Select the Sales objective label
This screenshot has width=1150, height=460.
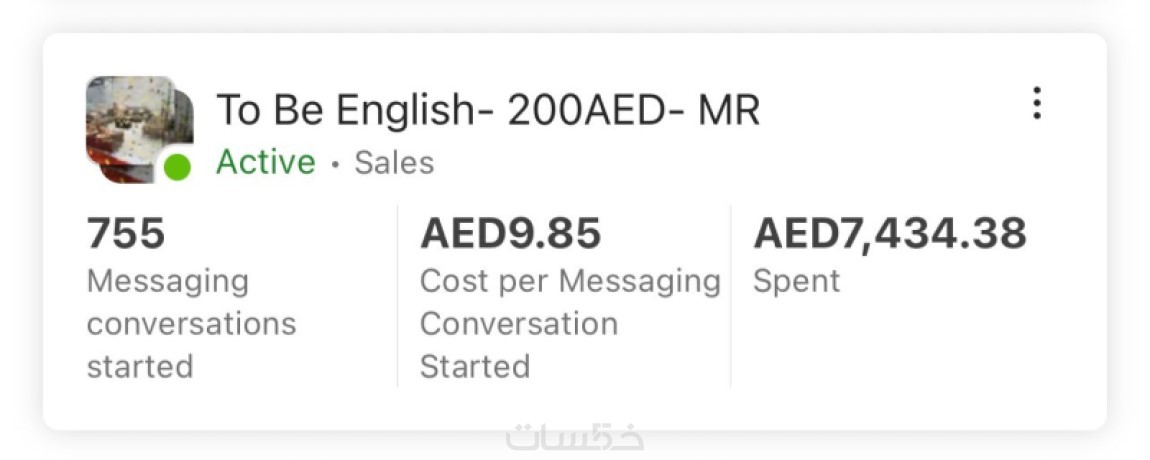[394, 163]
